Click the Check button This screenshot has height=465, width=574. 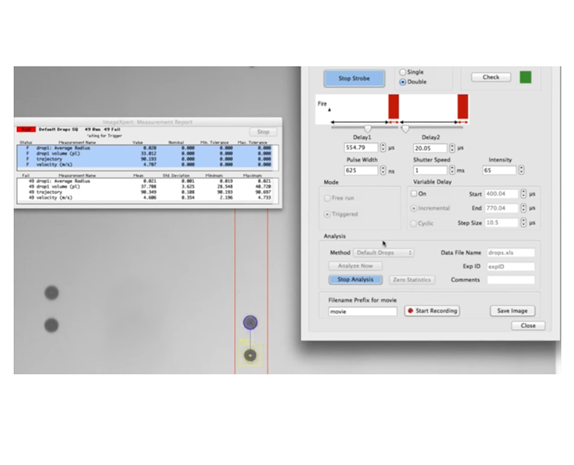491,77
